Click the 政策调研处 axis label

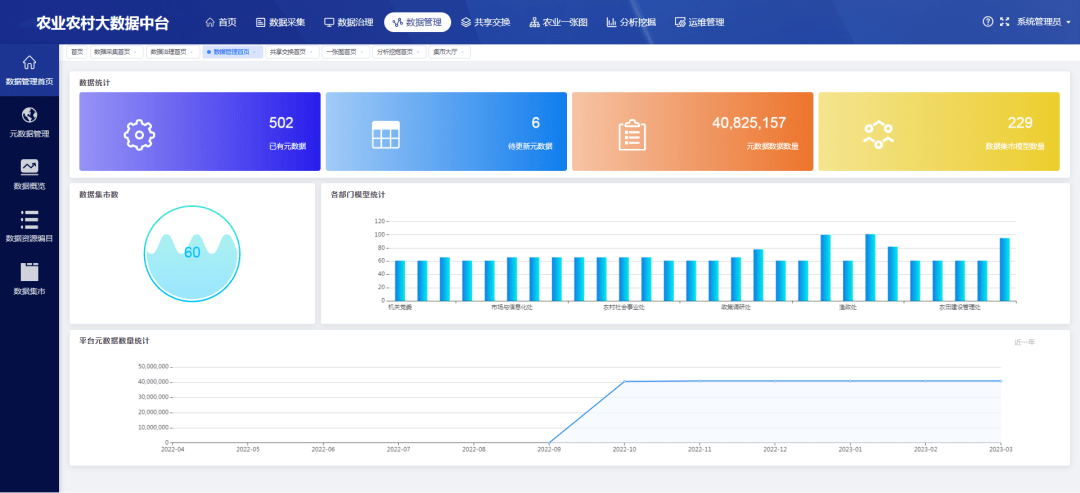point(736,307)
